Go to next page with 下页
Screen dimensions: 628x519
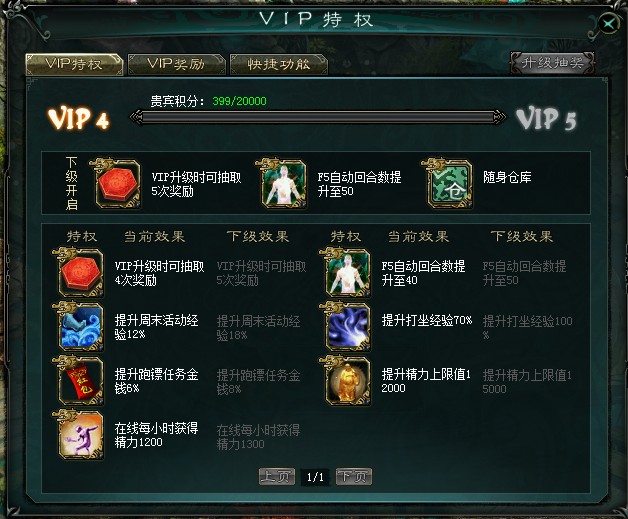[354, 477]
